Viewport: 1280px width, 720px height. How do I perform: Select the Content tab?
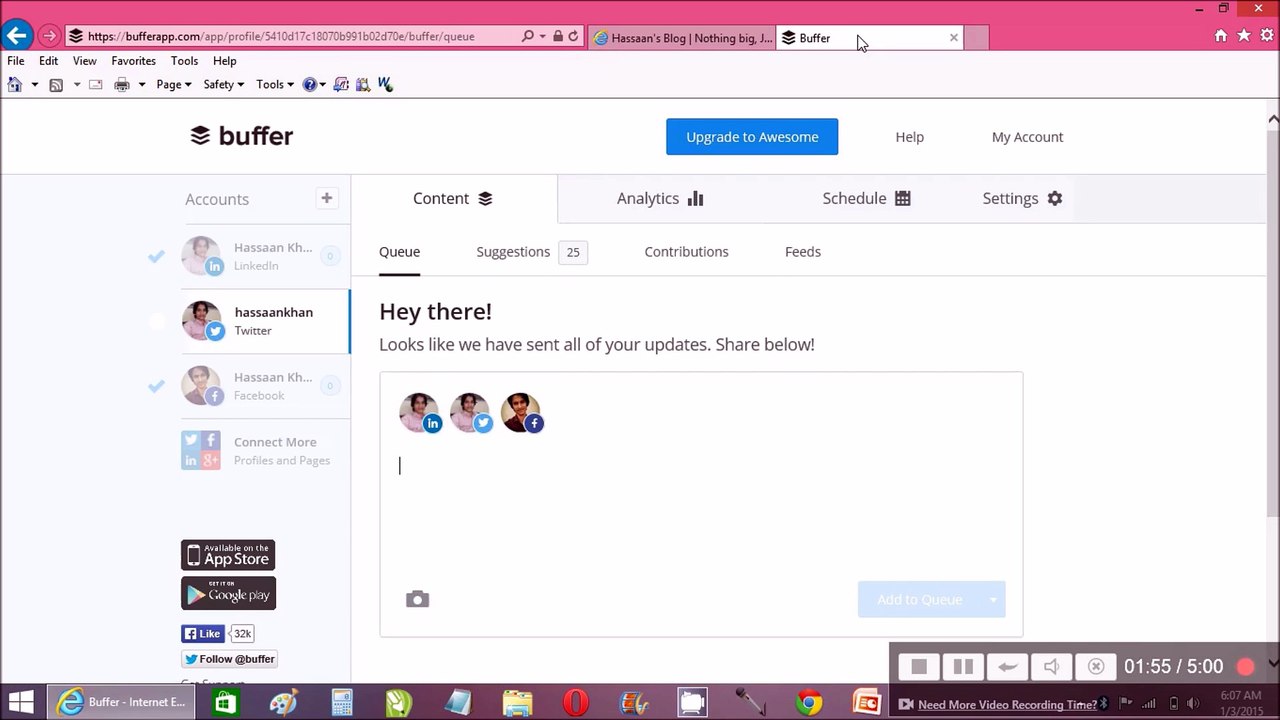[x=454, y=198]
